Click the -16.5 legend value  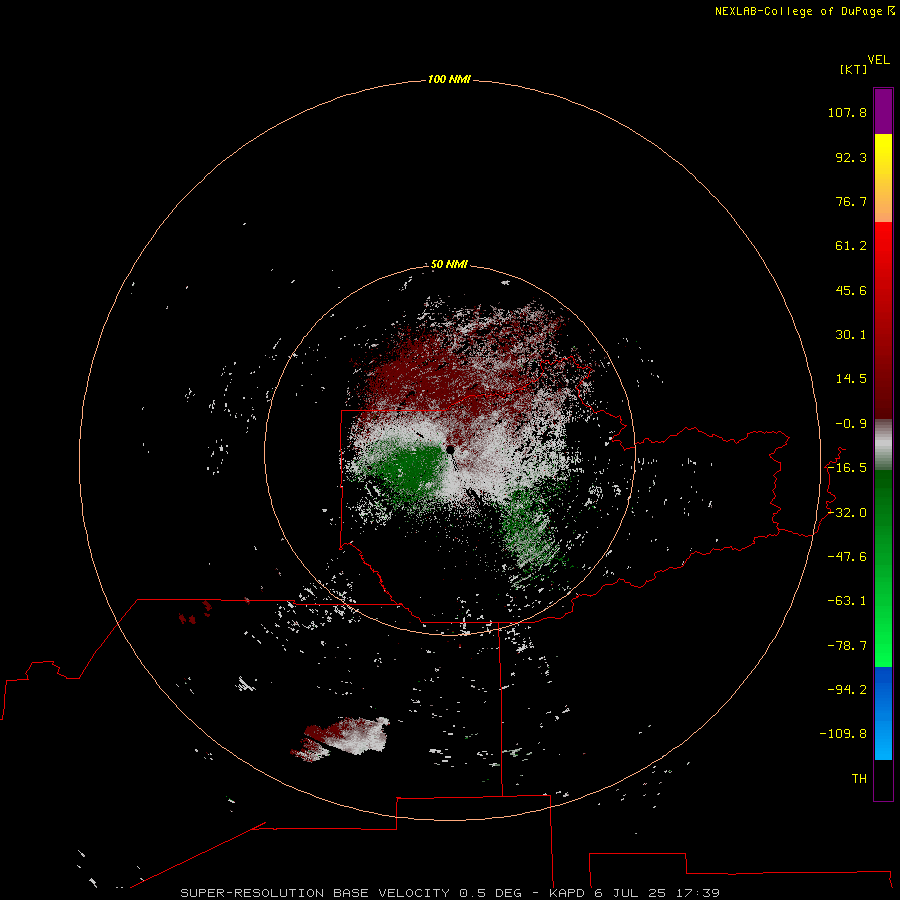click(x=847, y=468)
